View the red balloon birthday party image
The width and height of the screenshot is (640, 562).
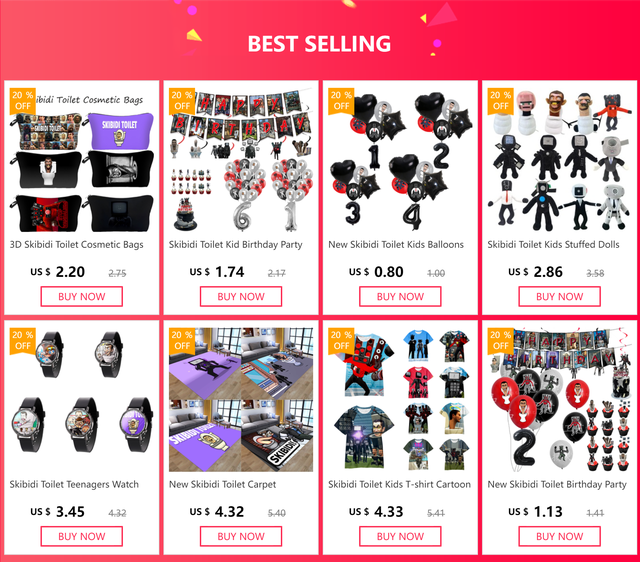560,400
